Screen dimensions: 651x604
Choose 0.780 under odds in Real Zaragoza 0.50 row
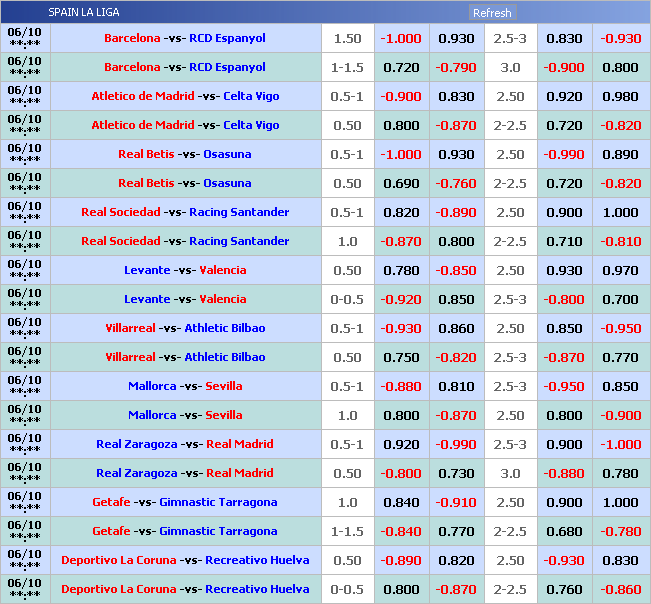point(620,473)
